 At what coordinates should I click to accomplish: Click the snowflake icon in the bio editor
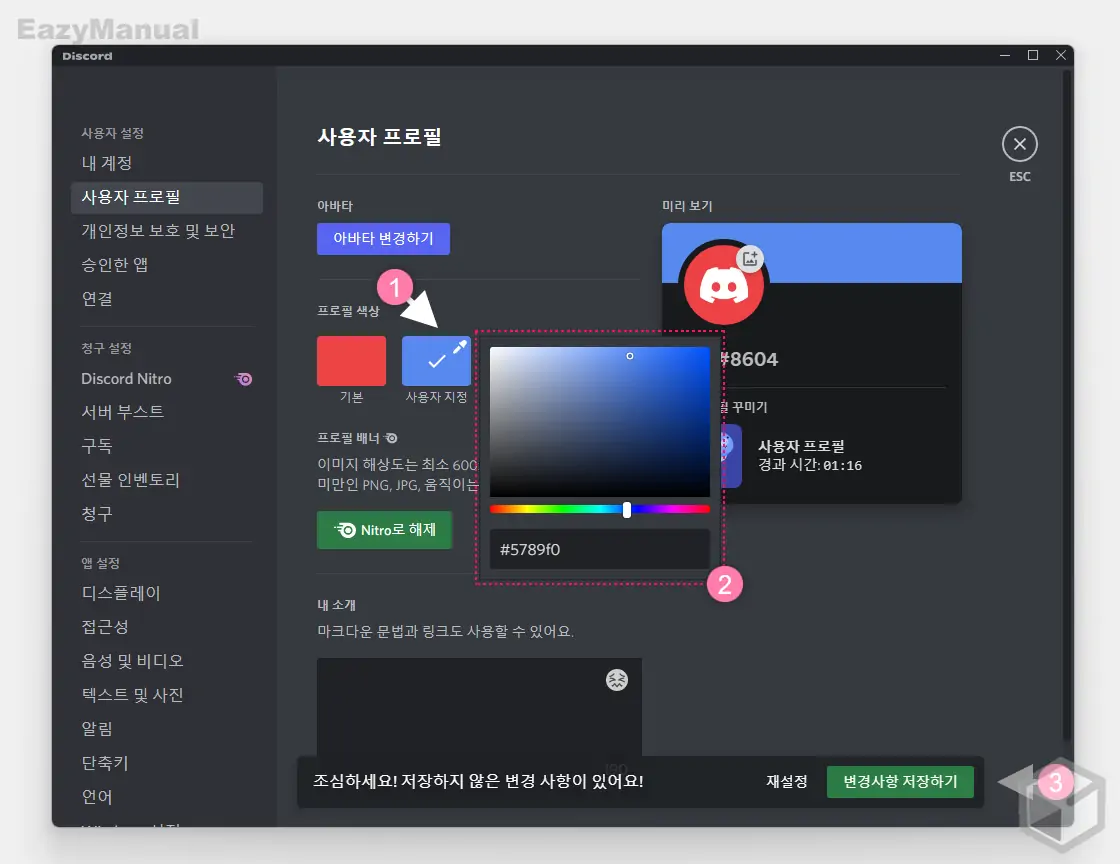(x=616, y=679)
